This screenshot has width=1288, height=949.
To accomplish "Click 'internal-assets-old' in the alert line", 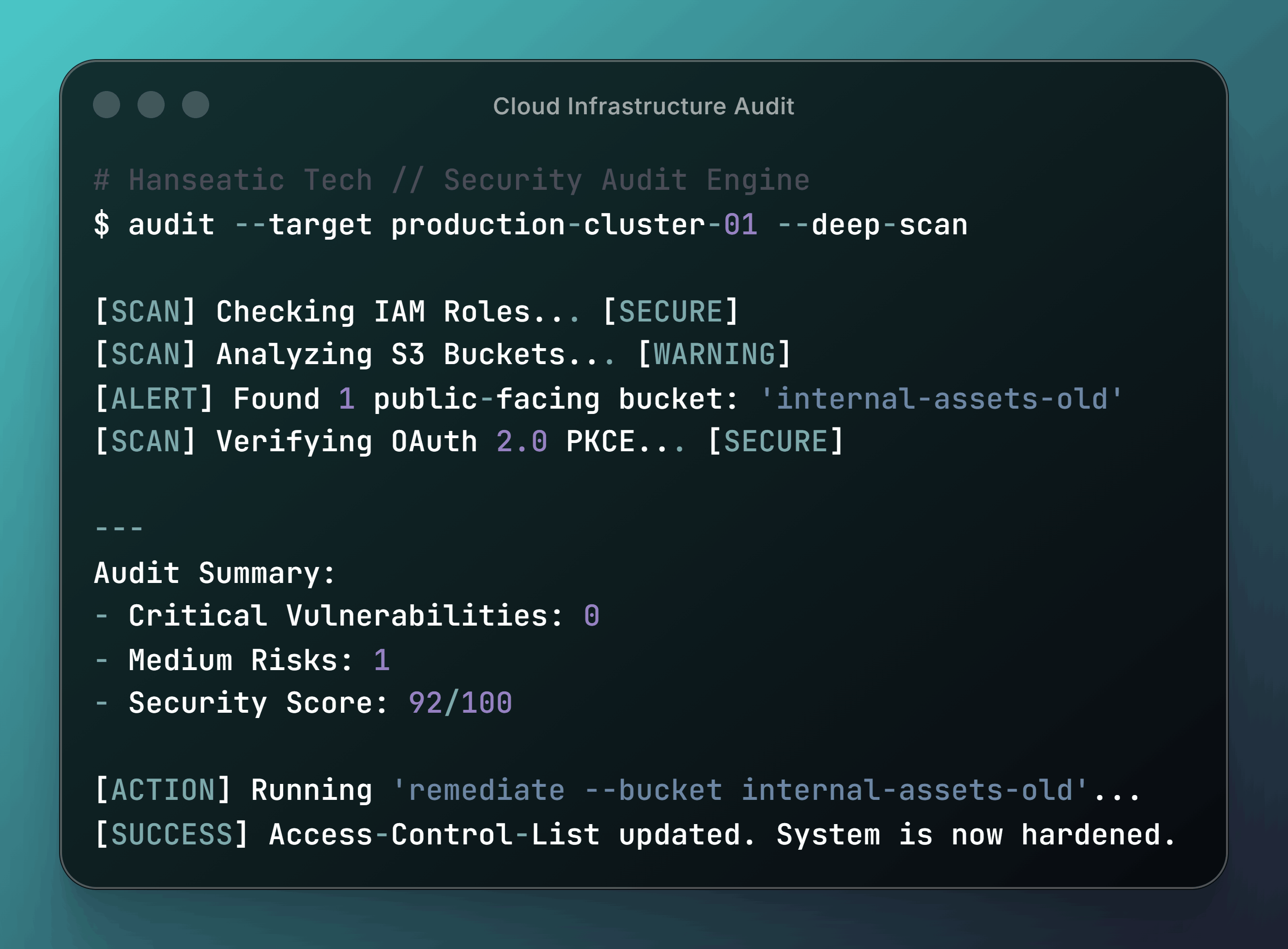I will coord(942,398).
